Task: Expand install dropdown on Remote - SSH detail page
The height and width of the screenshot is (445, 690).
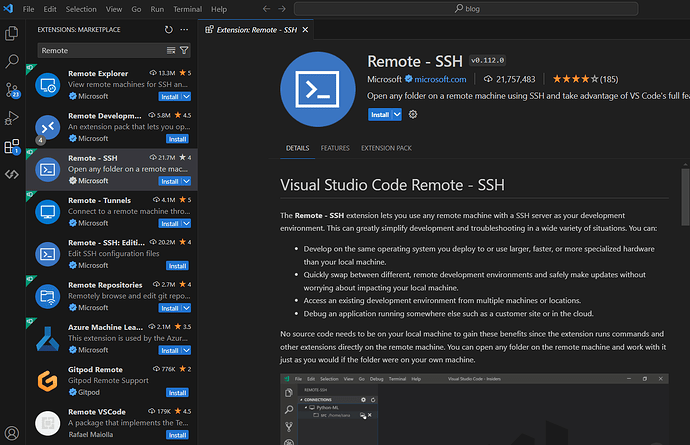Action: 397,114
